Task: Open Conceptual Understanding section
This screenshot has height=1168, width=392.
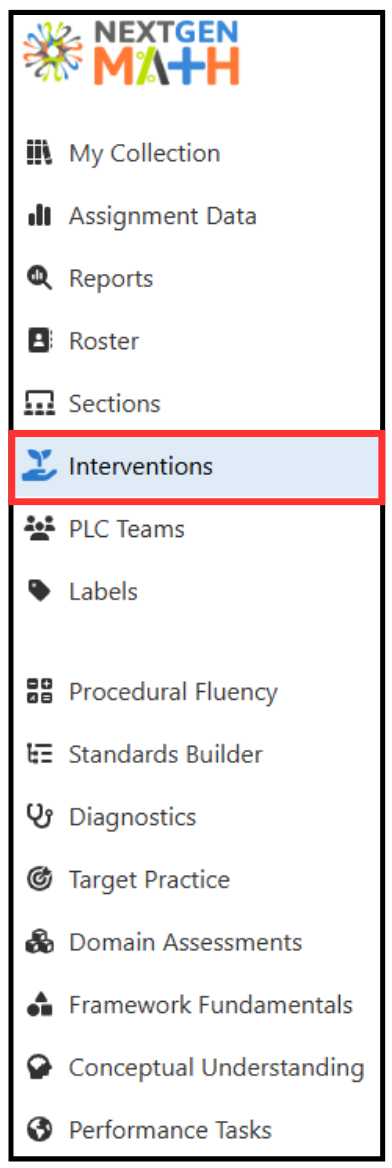Action: [196, 1067]
